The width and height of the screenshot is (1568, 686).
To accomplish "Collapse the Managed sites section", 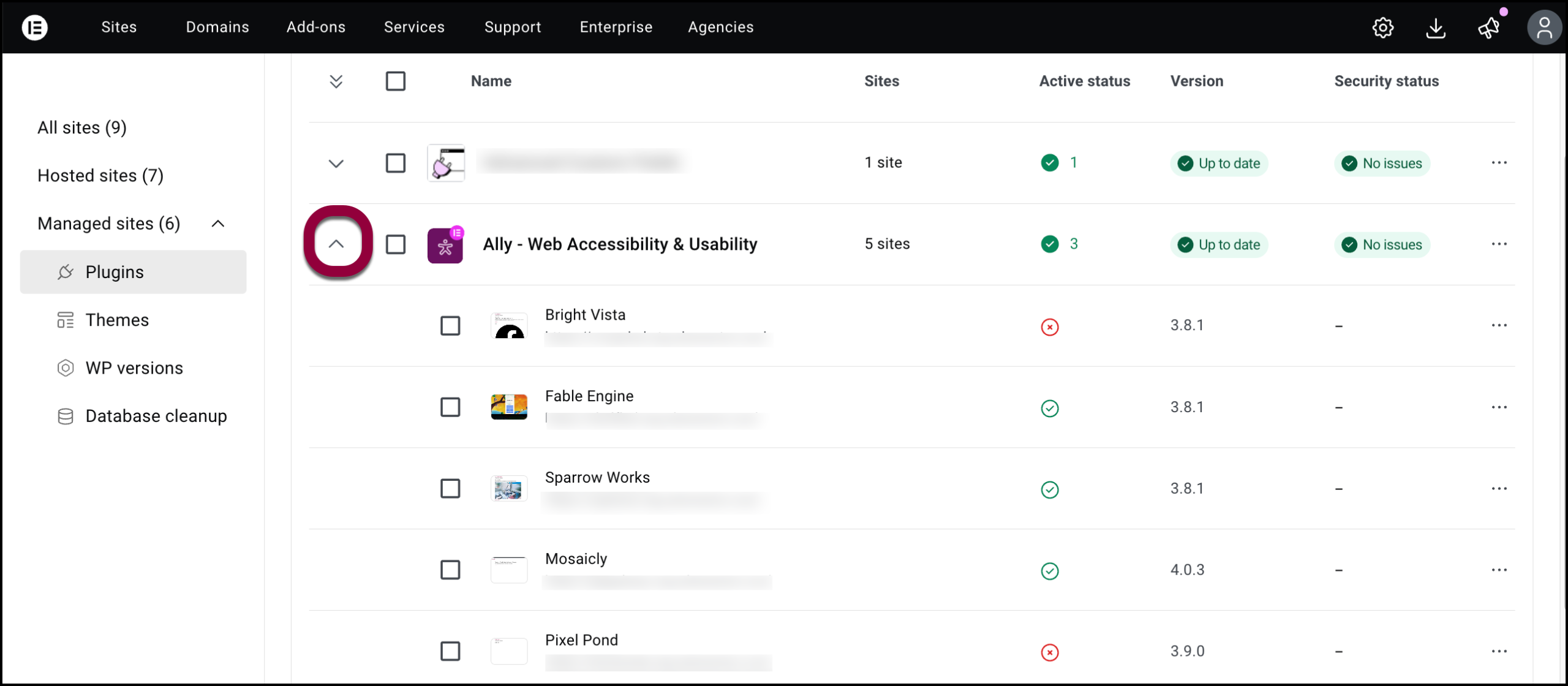I will coord(218,224).
